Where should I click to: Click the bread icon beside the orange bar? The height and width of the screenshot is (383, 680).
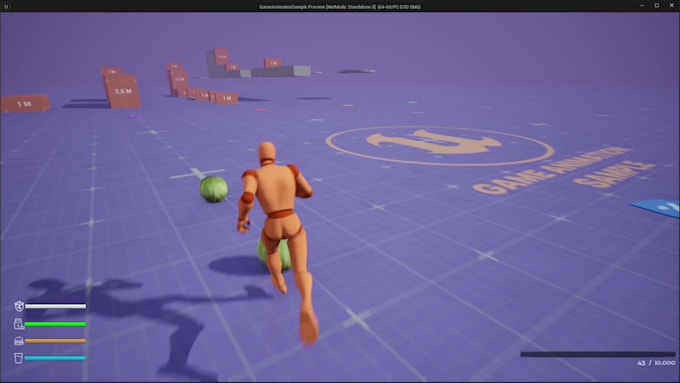coord(18,341)
